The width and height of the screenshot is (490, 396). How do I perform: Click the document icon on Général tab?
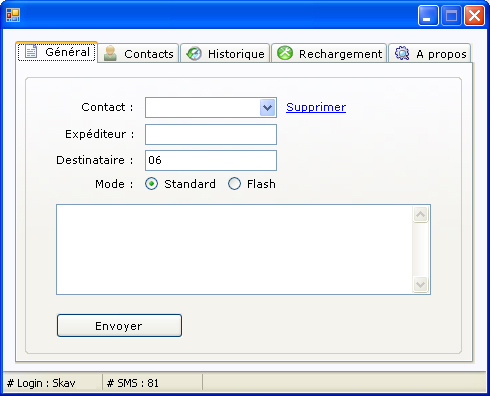(31, 52)
